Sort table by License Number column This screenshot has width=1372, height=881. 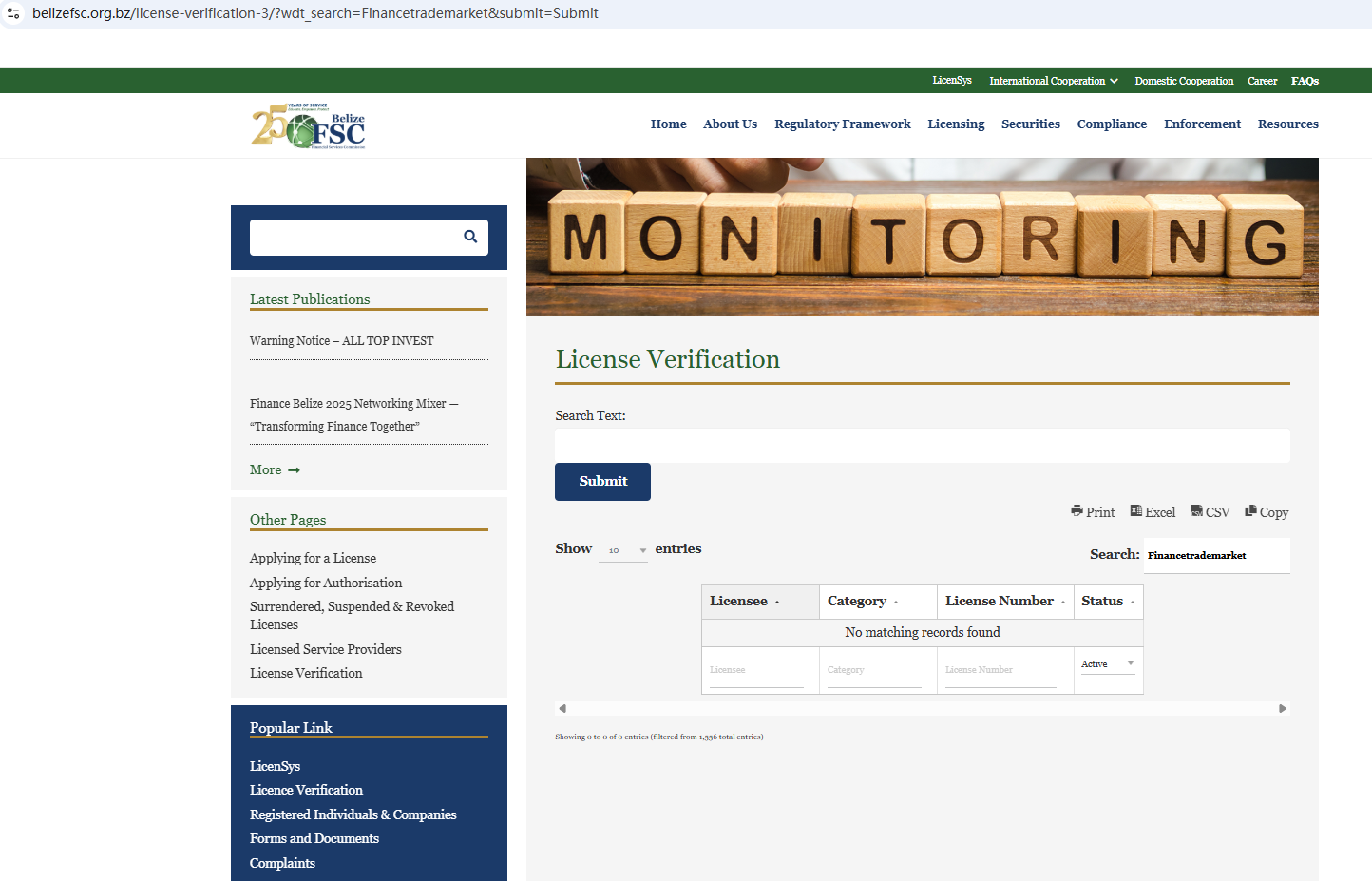[x=1004, y=602]
